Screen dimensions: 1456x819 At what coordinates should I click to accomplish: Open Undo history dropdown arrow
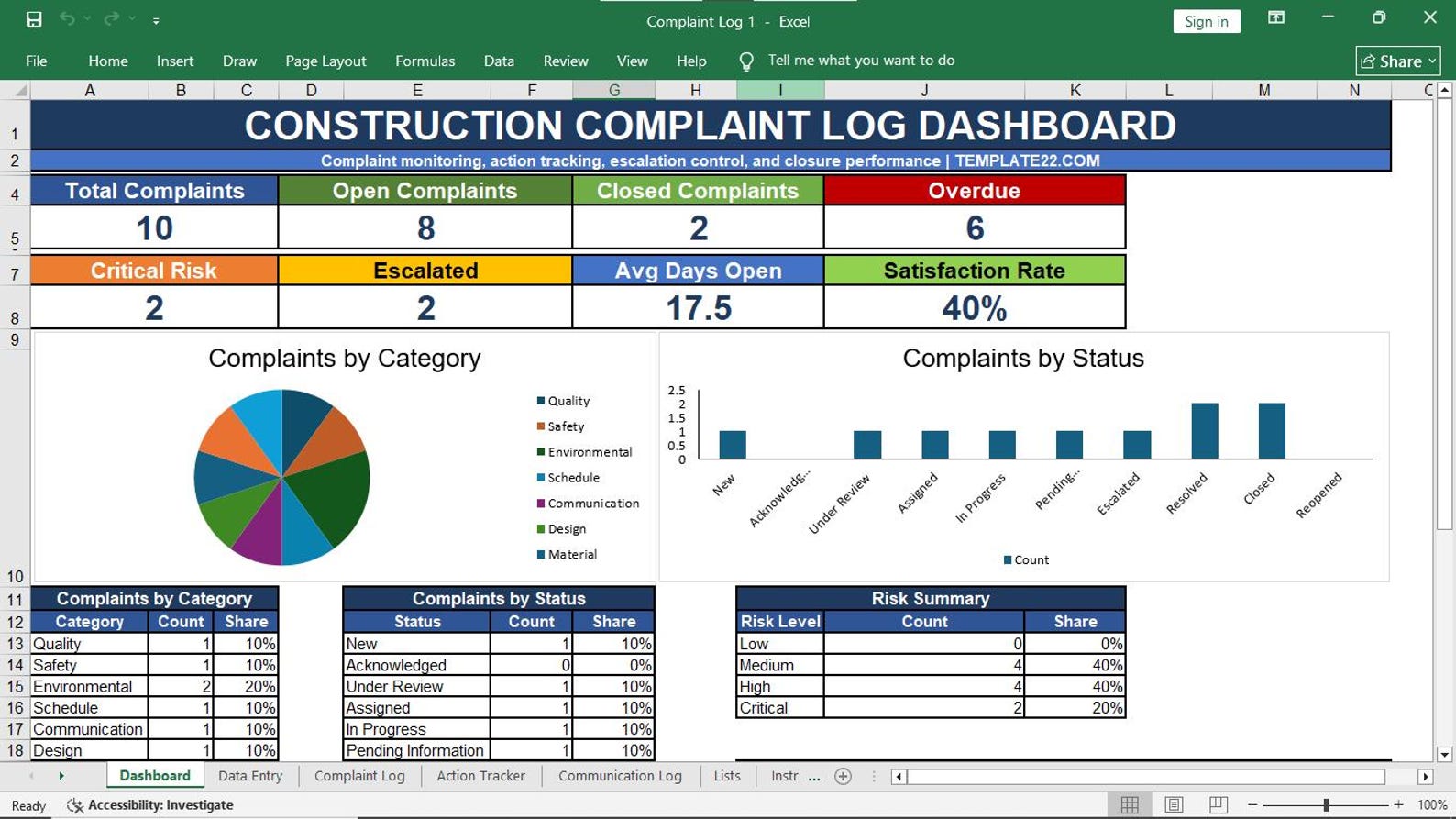click(87, 19)
